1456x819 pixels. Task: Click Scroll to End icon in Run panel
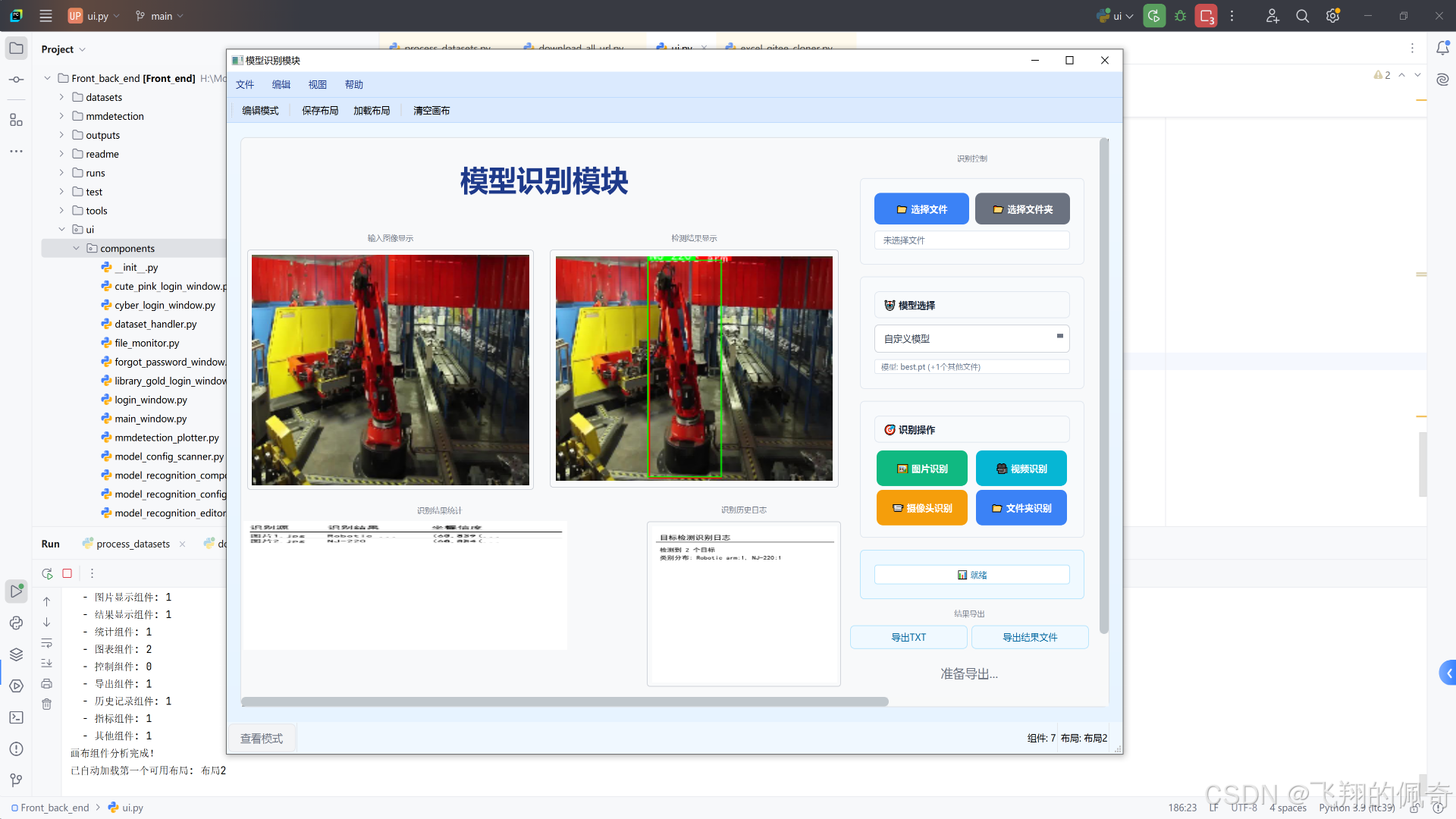tap(46, 663)
